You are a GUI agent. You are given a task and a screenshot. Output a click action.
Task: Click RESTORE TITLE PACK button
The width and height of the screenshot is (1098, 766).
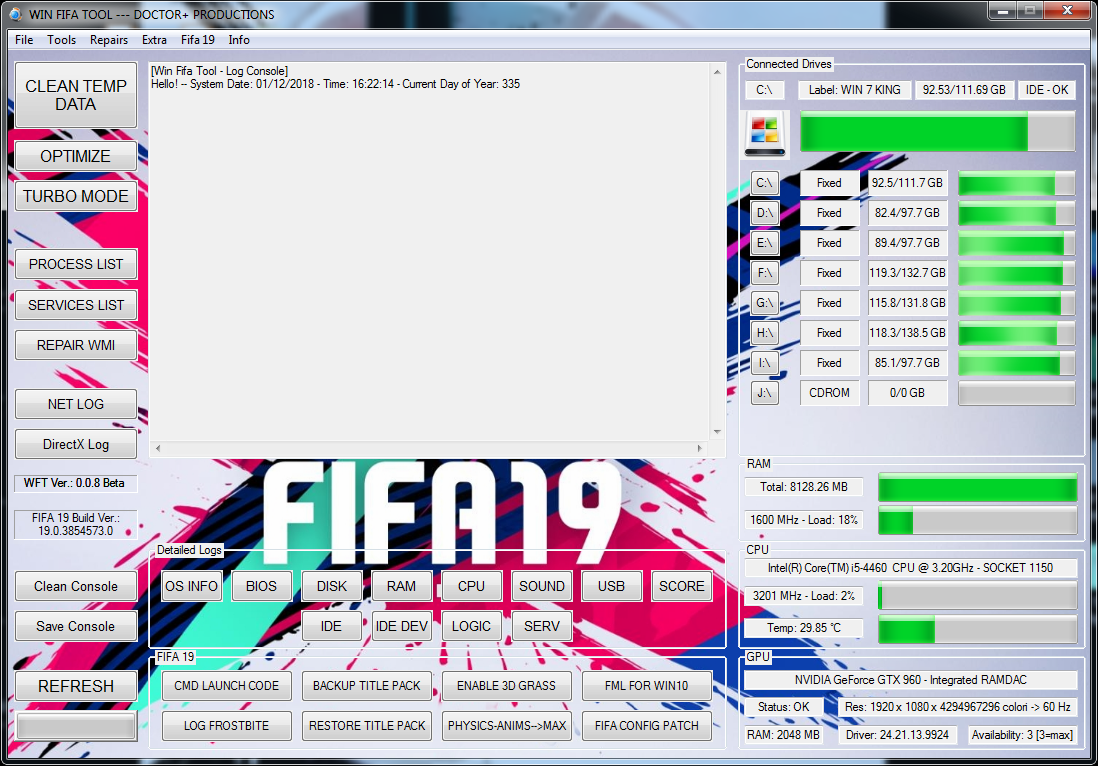366,725
